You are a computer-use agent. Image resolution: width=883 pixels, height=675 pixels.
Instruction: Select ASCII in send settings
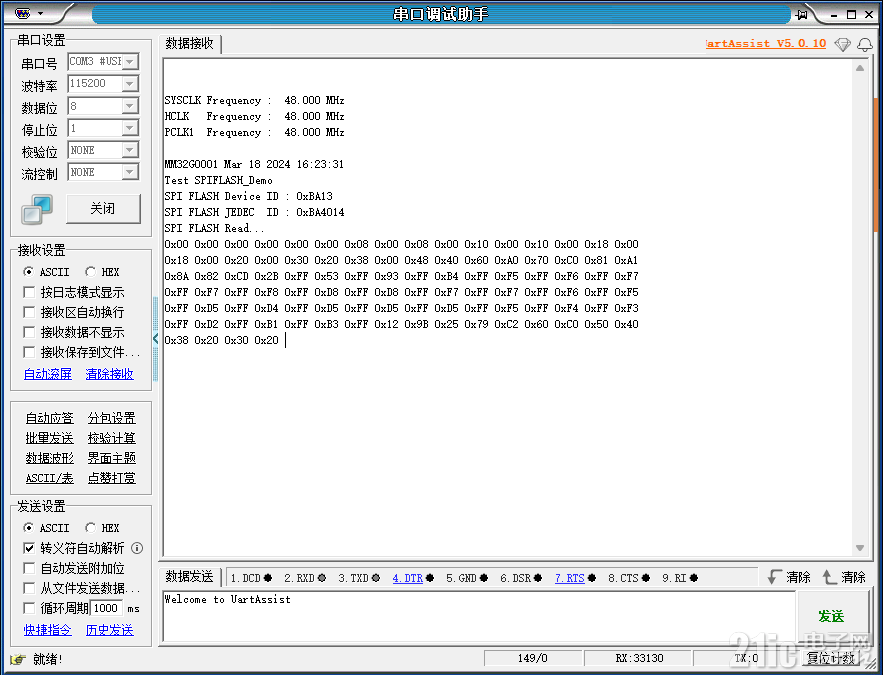pos(46,528)
